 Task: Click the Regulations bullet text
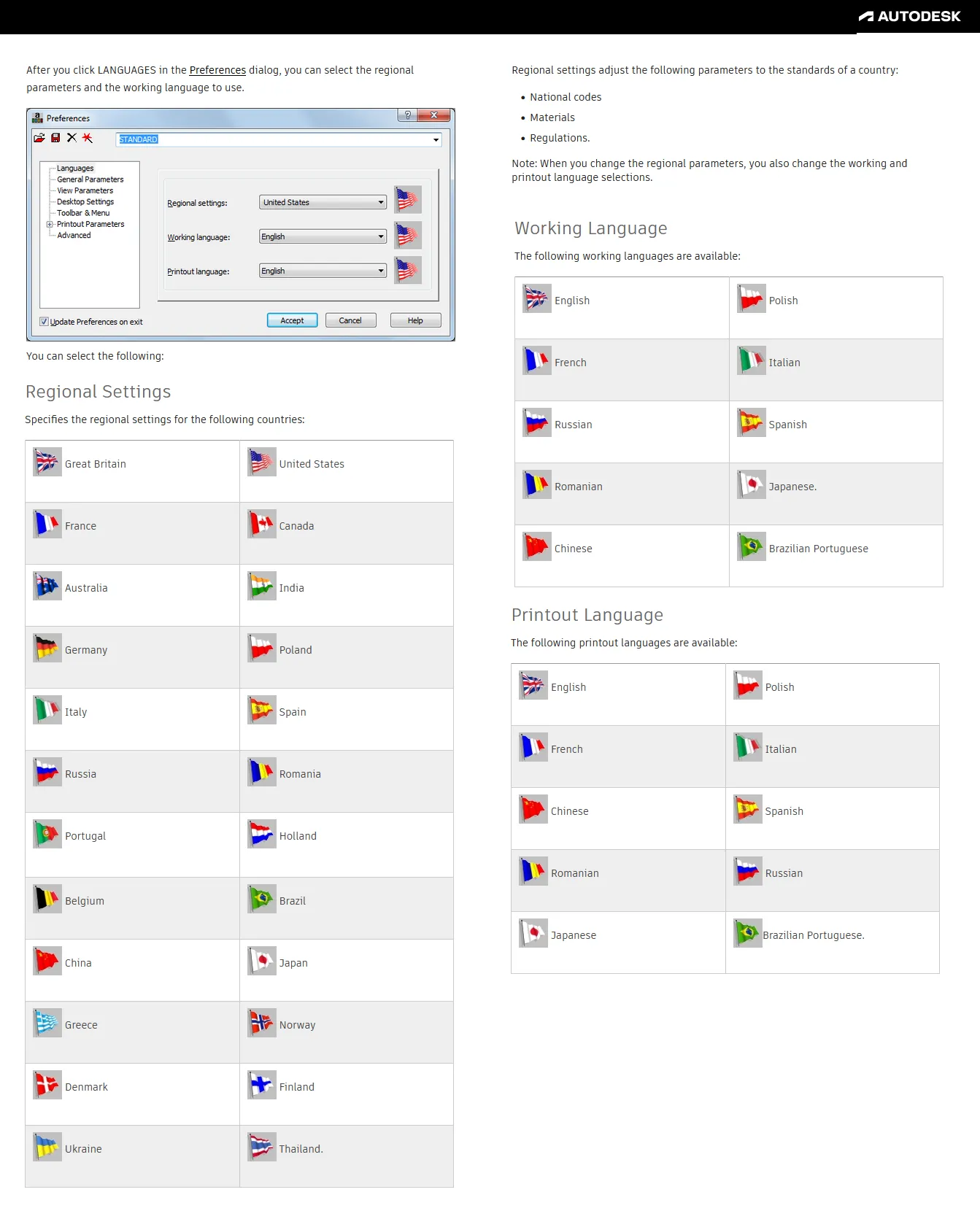coord(560,138)
